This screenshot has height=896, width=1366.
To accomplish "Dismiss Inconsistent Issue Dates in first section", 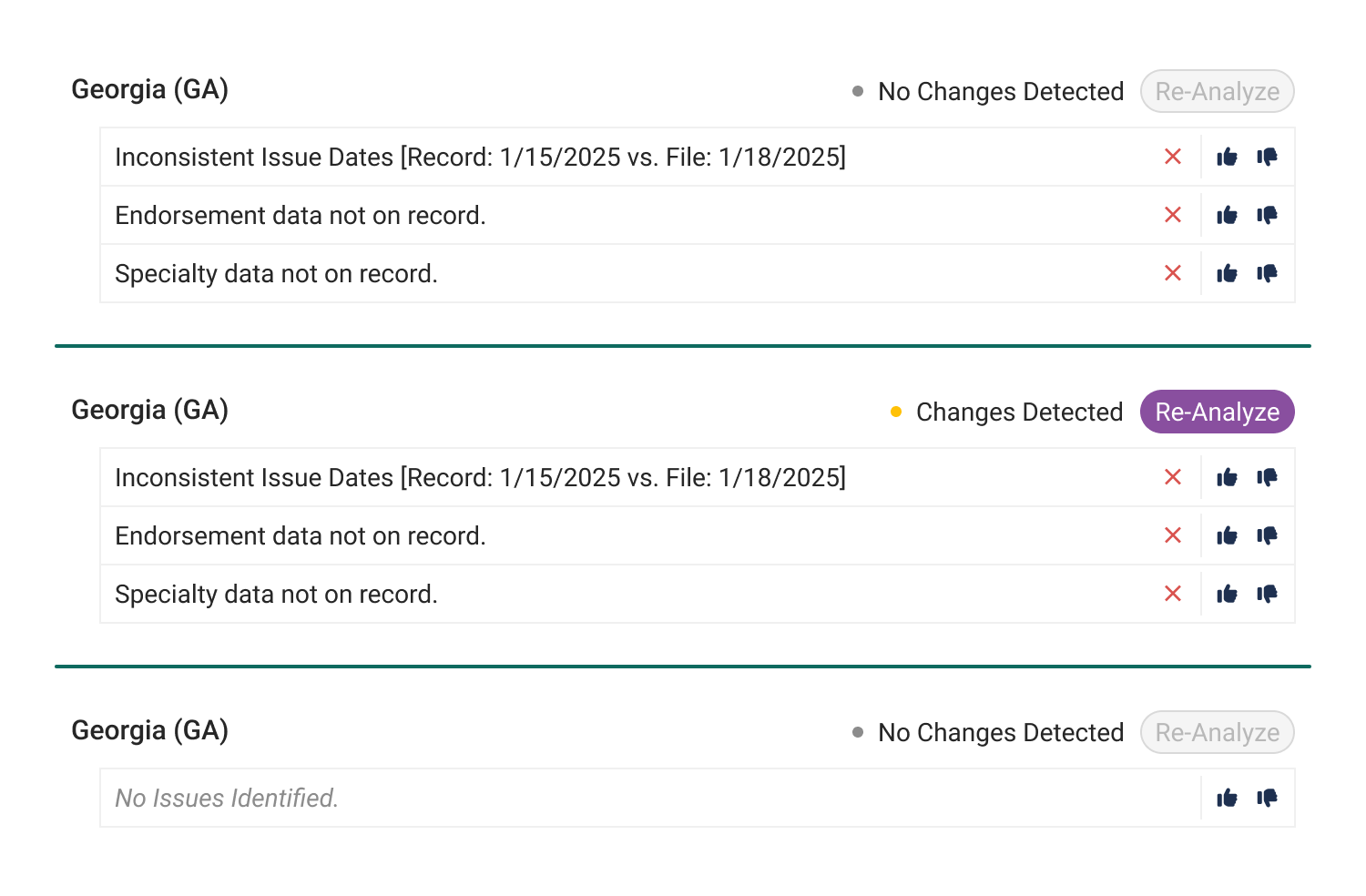I will click(x=1173, y=157).
